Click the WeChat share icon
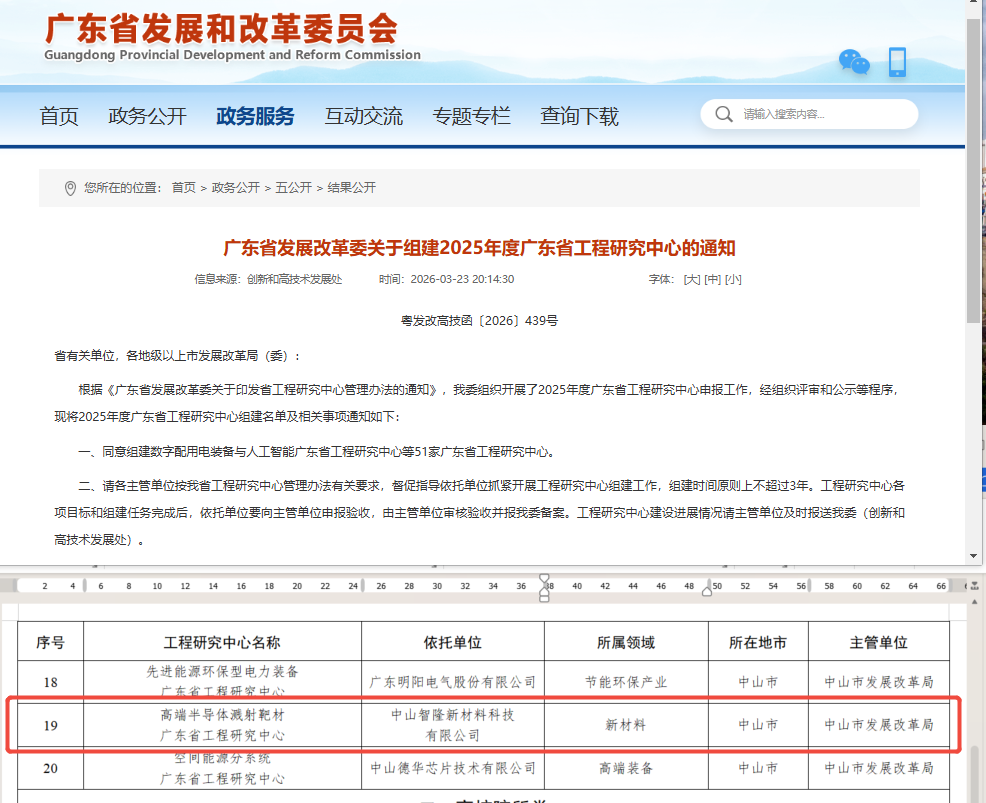Screen dimensions: 986x803 tap(852, 62)
